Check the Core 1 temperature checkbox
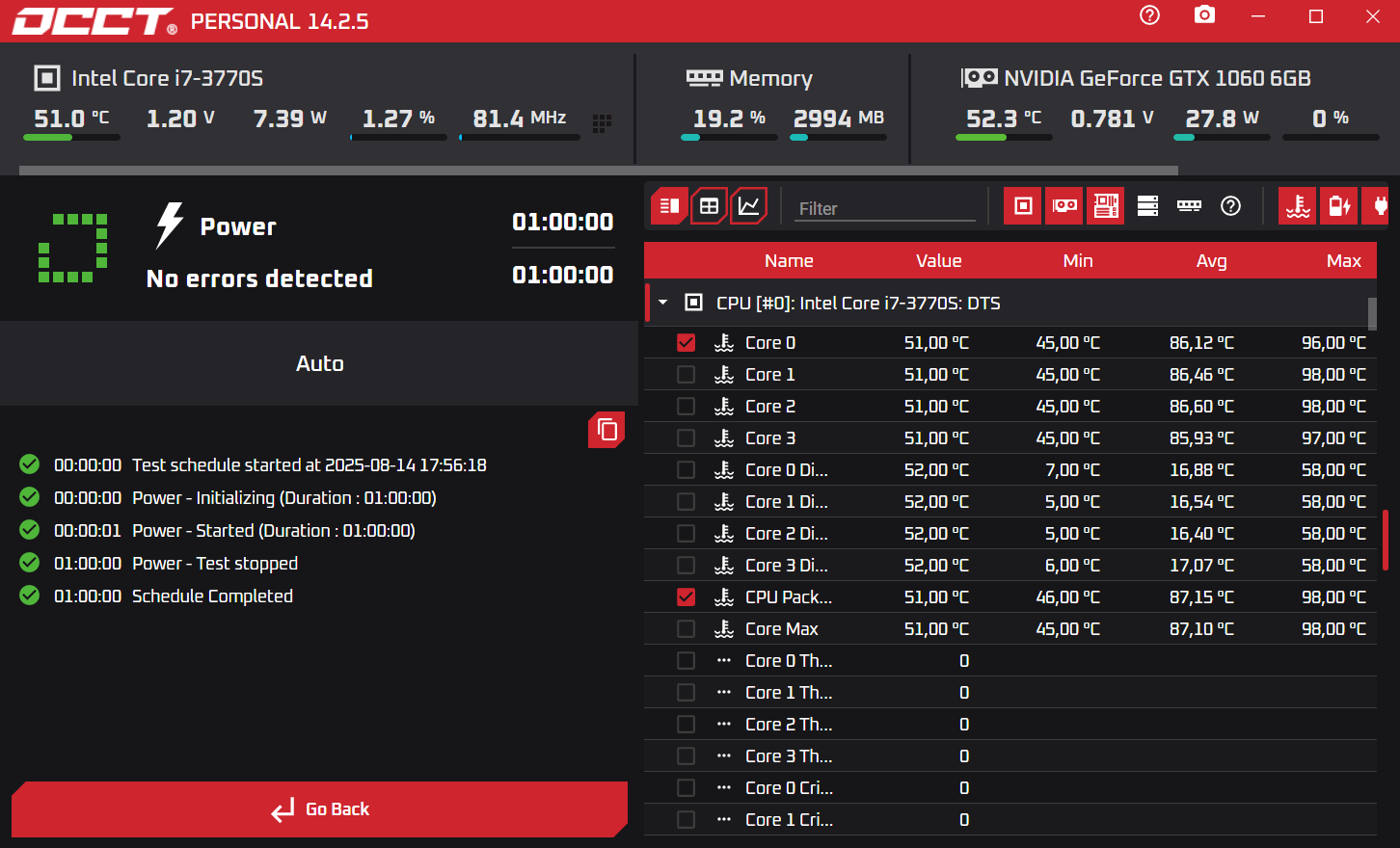This screenshot has width=1400, height=848. pos(686,374)
